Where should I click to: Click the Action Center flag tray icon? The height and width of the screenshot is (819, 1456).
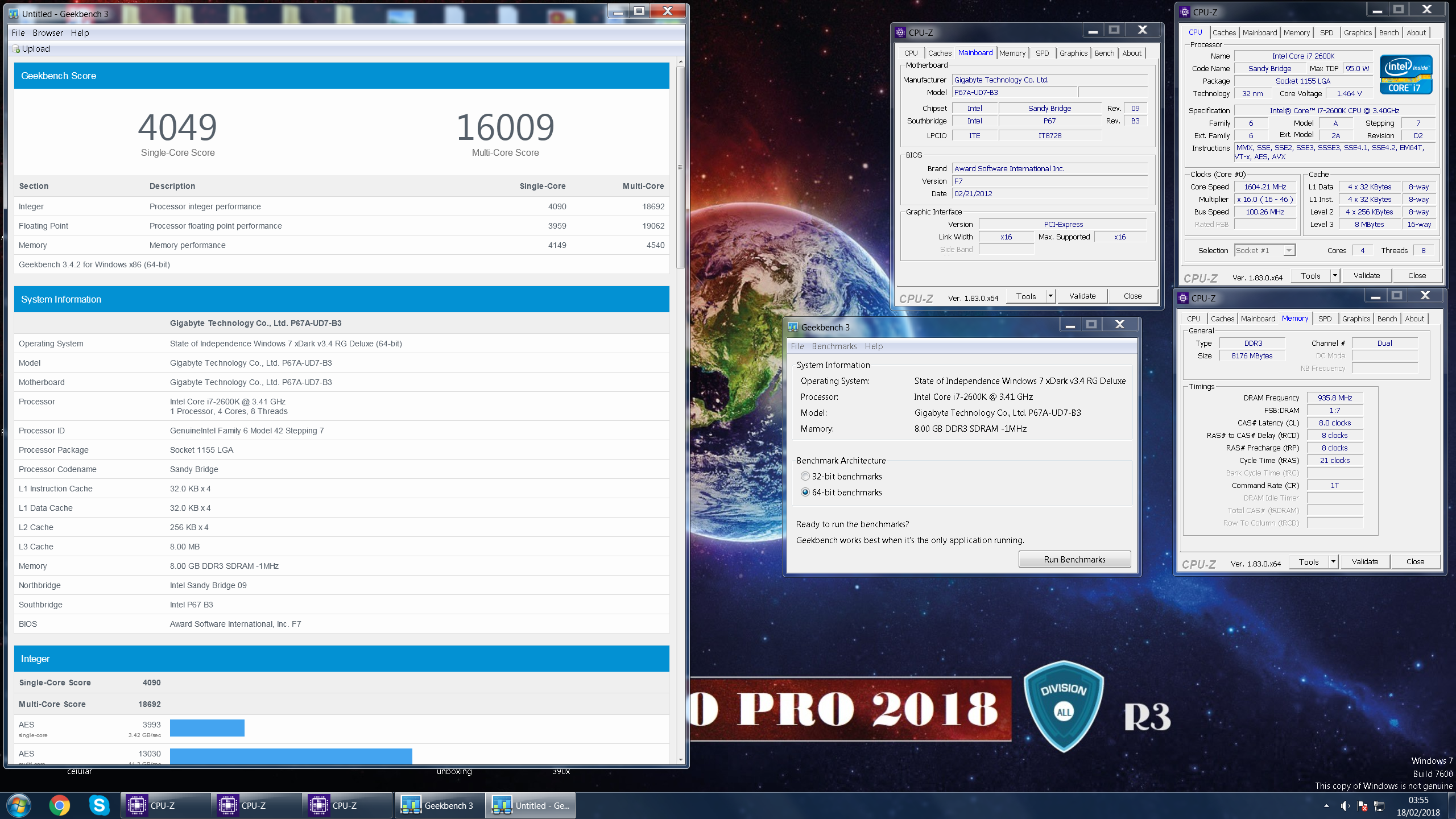[1362, 805]
